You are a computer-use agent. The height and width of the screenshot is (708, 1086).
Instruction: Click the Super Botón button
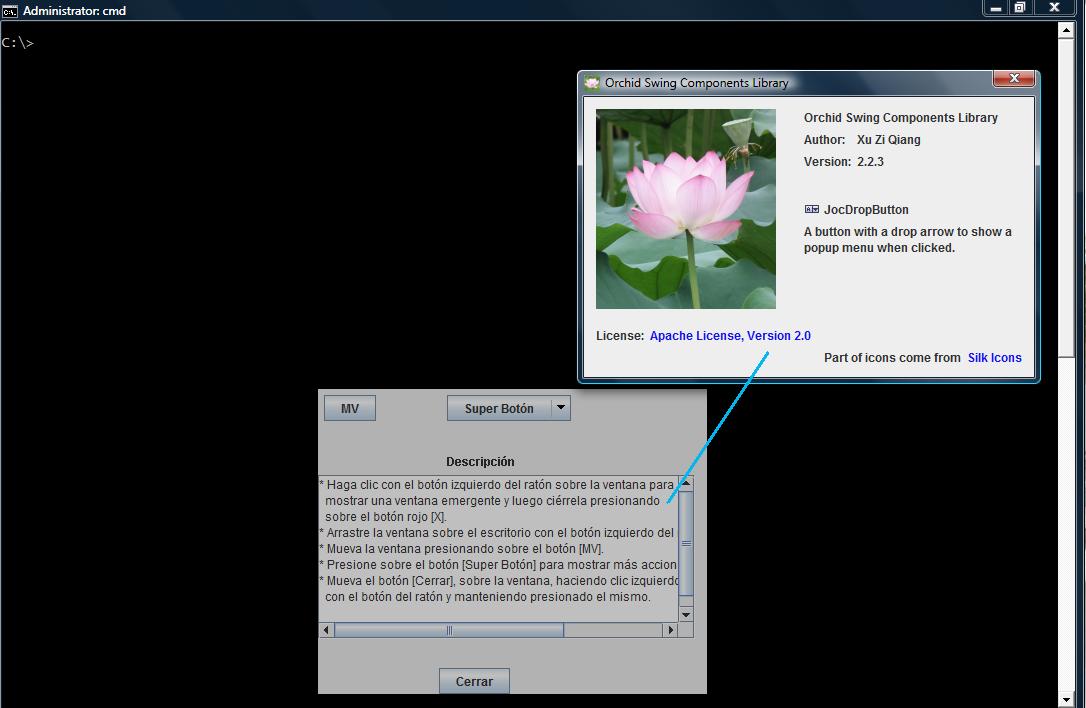(x=497, y=407)
